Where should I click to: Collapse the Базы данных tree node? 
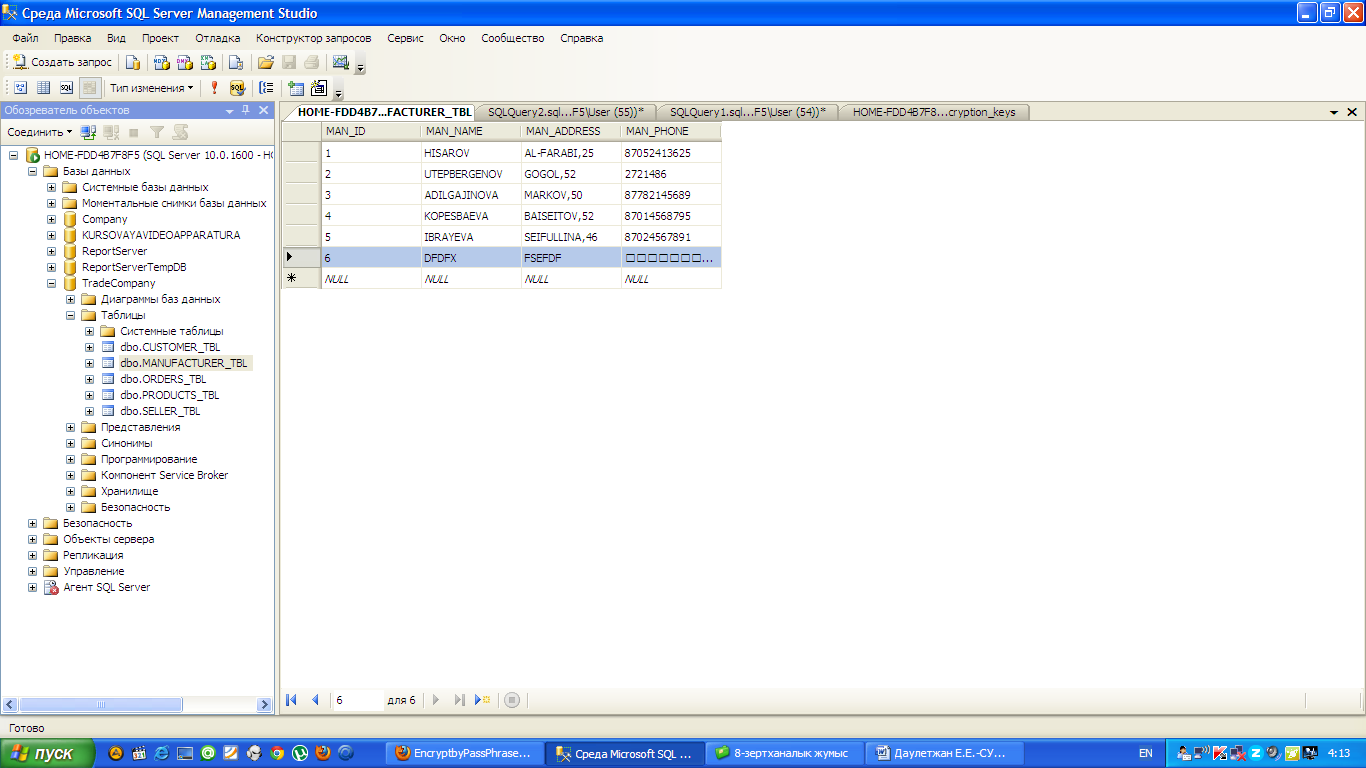(x=33, y=171)
